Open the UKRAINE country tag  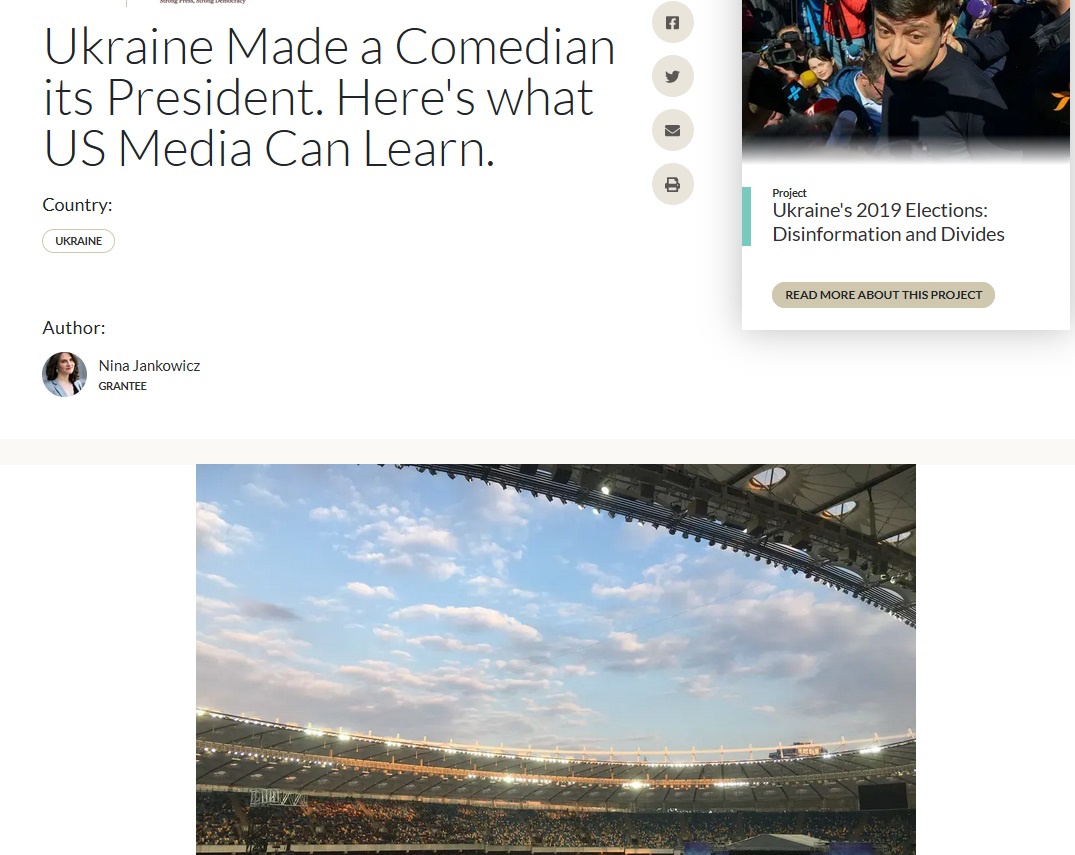pos(78,241)
